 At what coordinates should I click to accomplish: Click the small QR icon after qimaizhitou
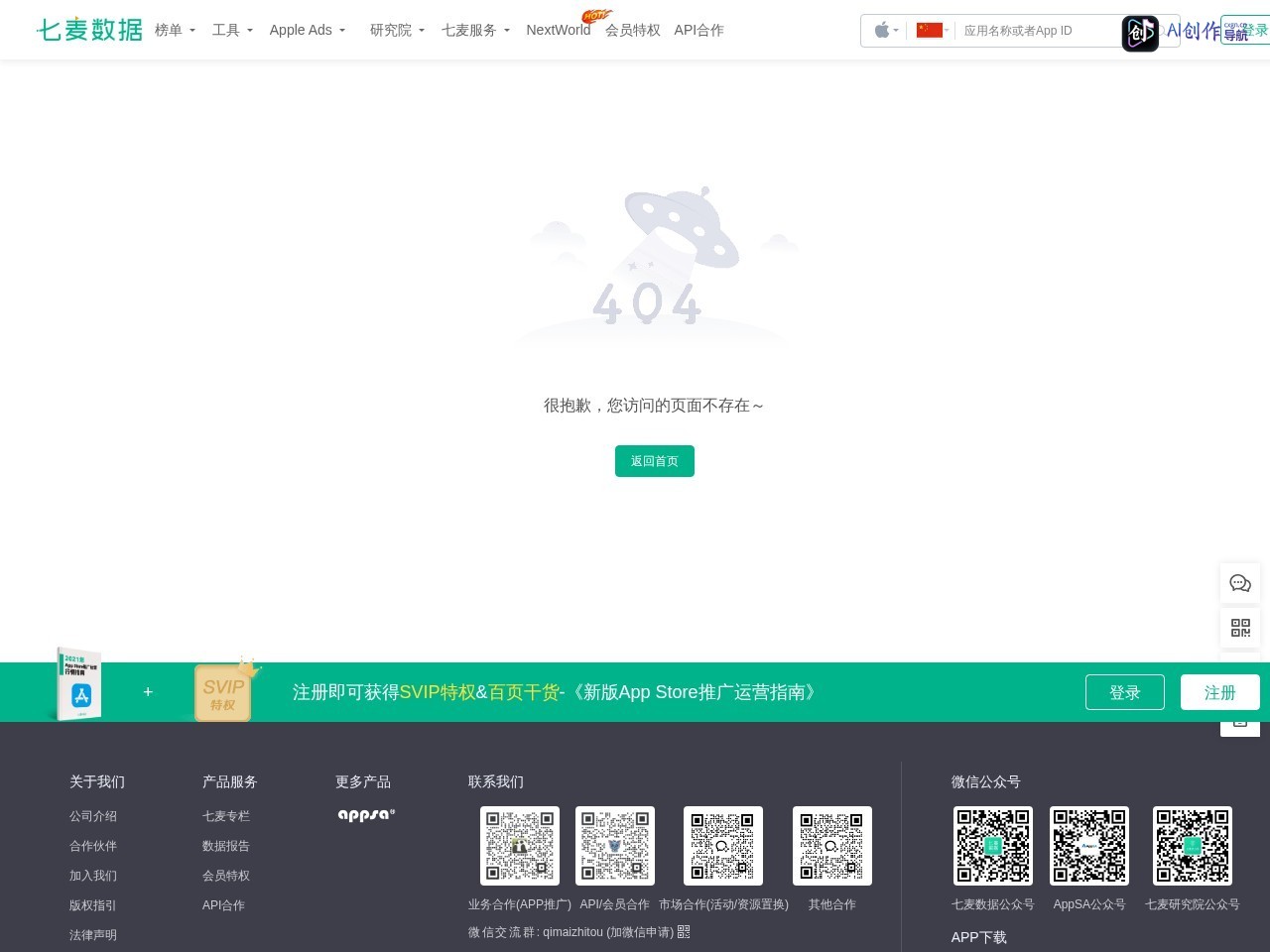click(x=684, y=931)
